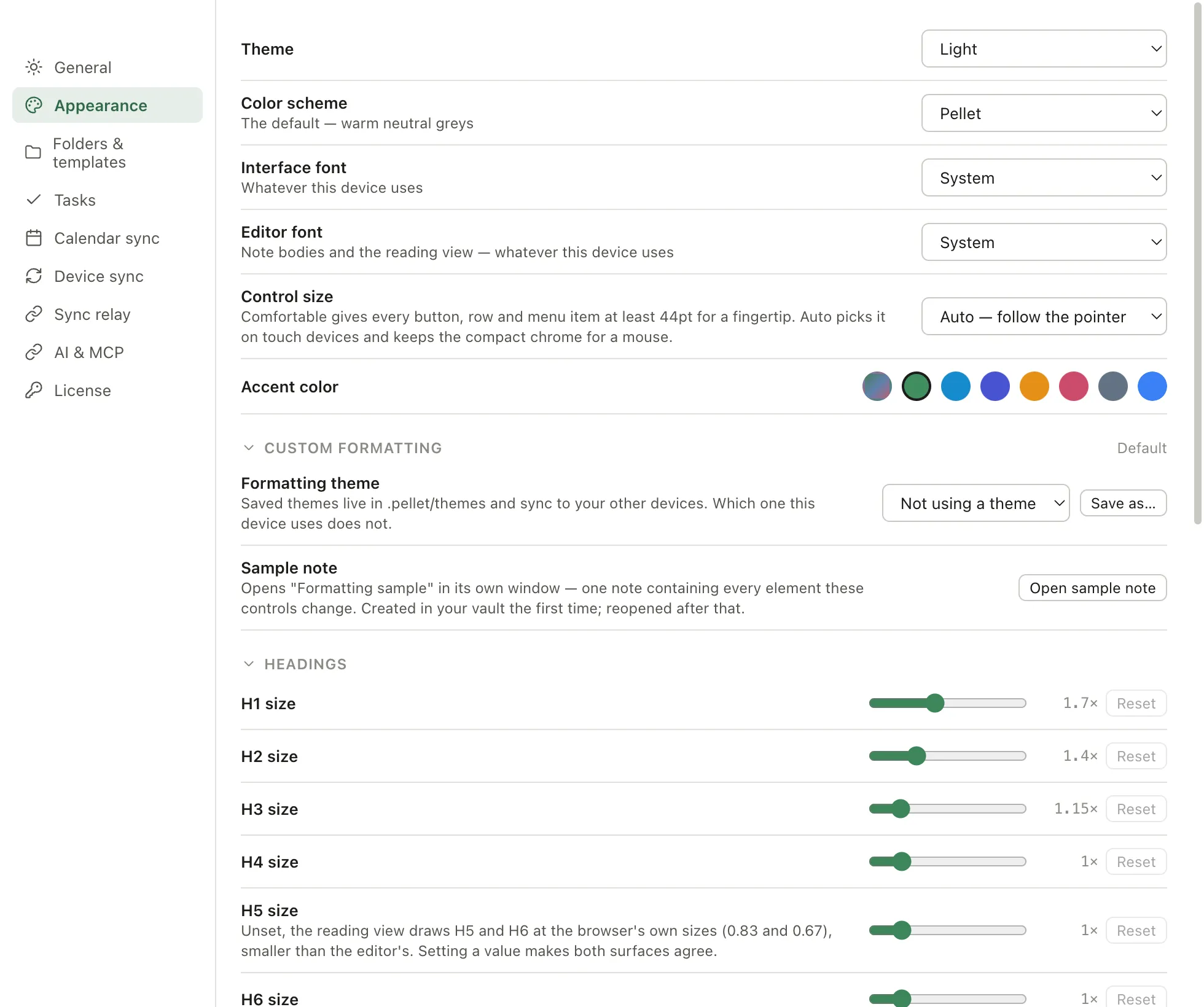The height and width of the screenshot is (1007, 1204).
Task: Click the H6 size slider handle
Action: (902, 998)
